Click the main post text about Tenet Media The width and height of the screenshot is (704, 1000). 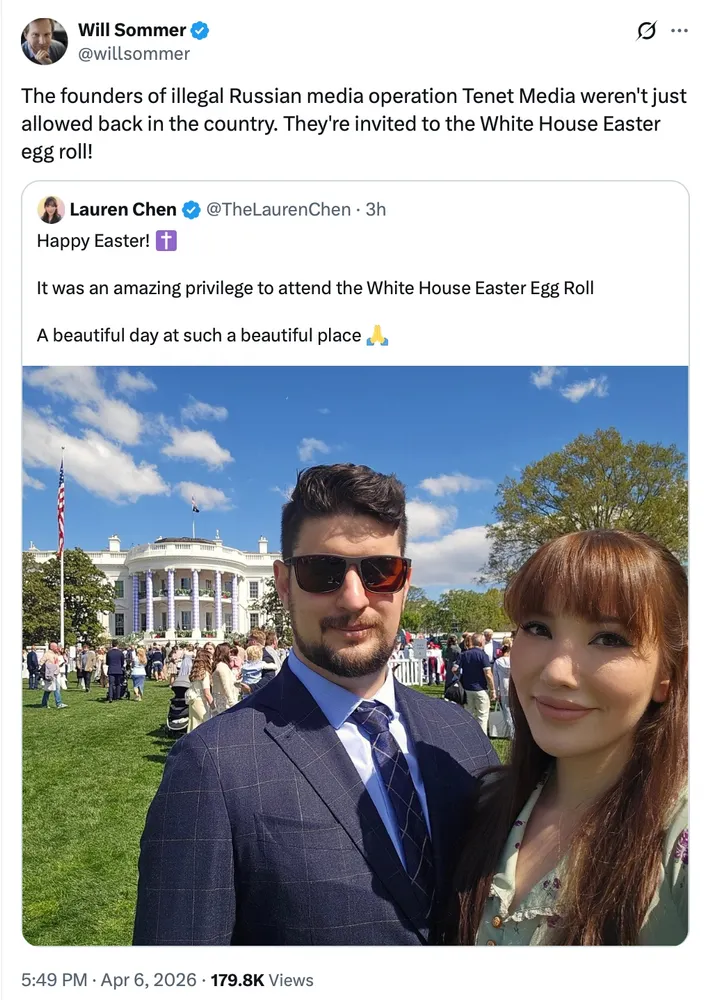pyautogui.click(x=354, y=124)
